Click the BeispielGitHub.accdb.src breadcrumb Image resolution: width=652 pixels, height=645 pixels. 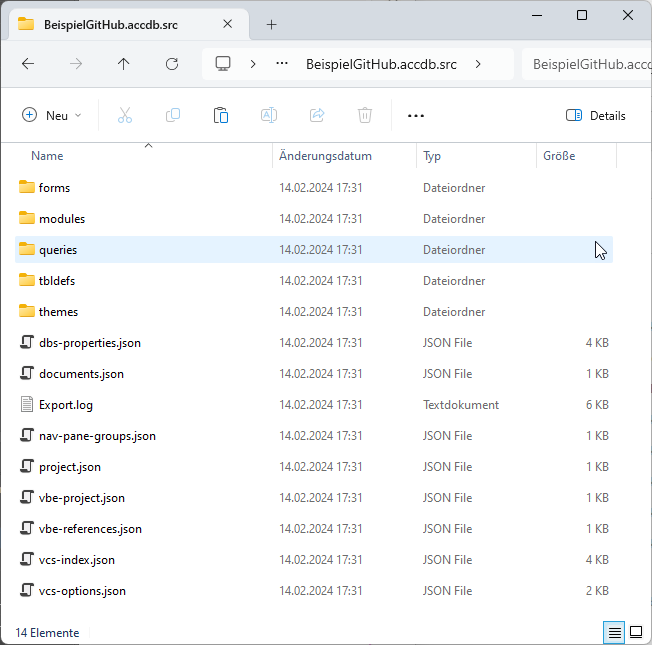click(381, 64)
